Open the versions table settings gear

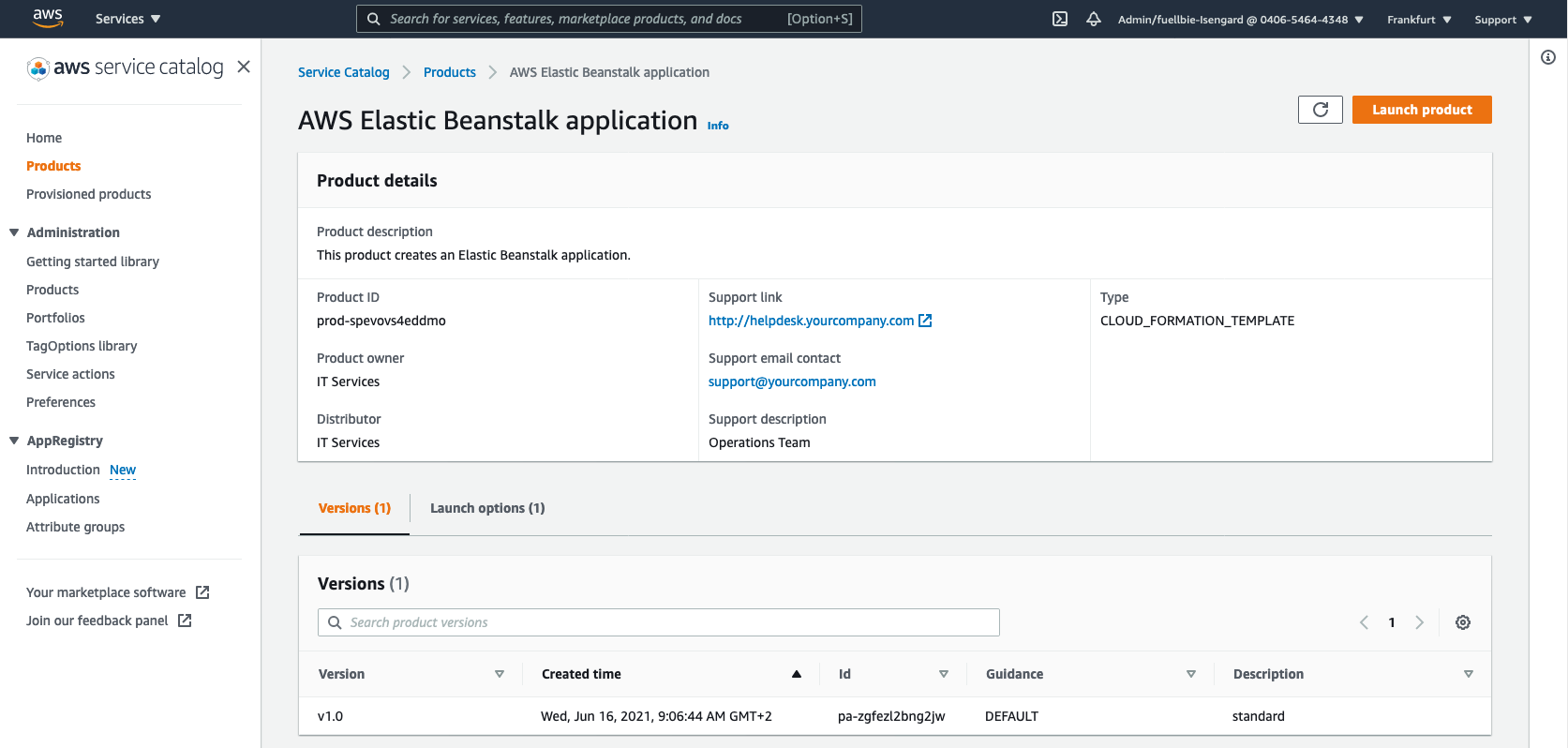pos(1463,622)
